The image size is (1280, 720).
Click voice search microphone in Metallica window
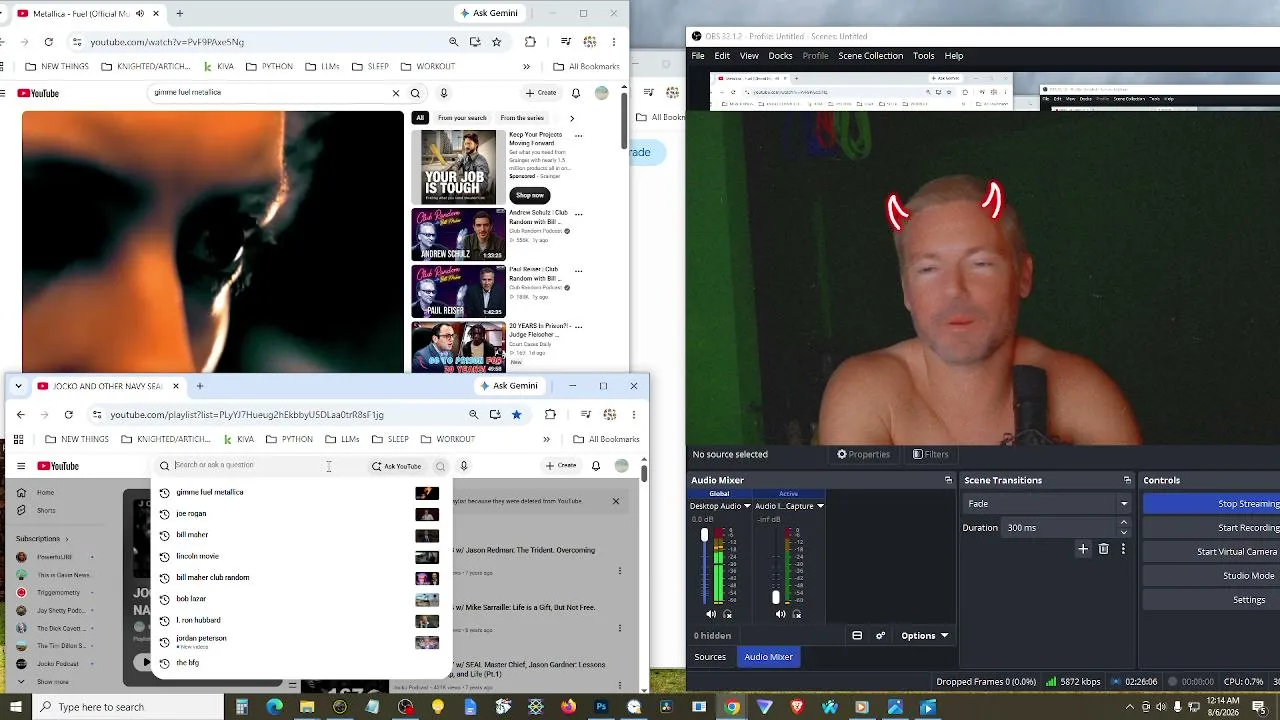click(444, 93)
